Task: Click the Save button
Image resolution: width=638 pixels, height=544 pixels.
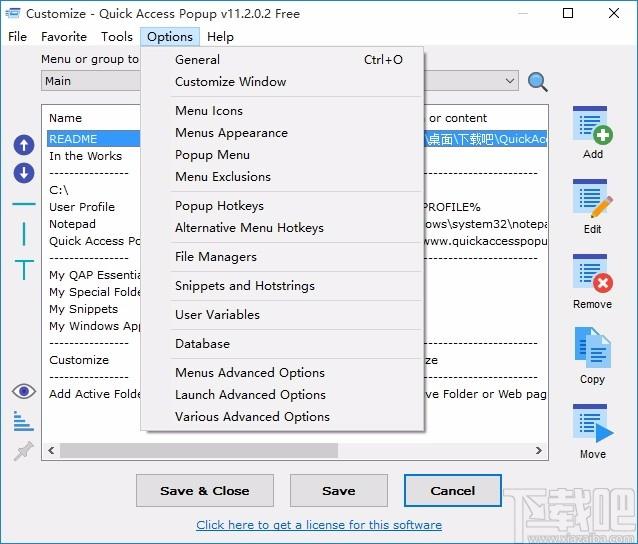Action: click(x=339, y=491)
